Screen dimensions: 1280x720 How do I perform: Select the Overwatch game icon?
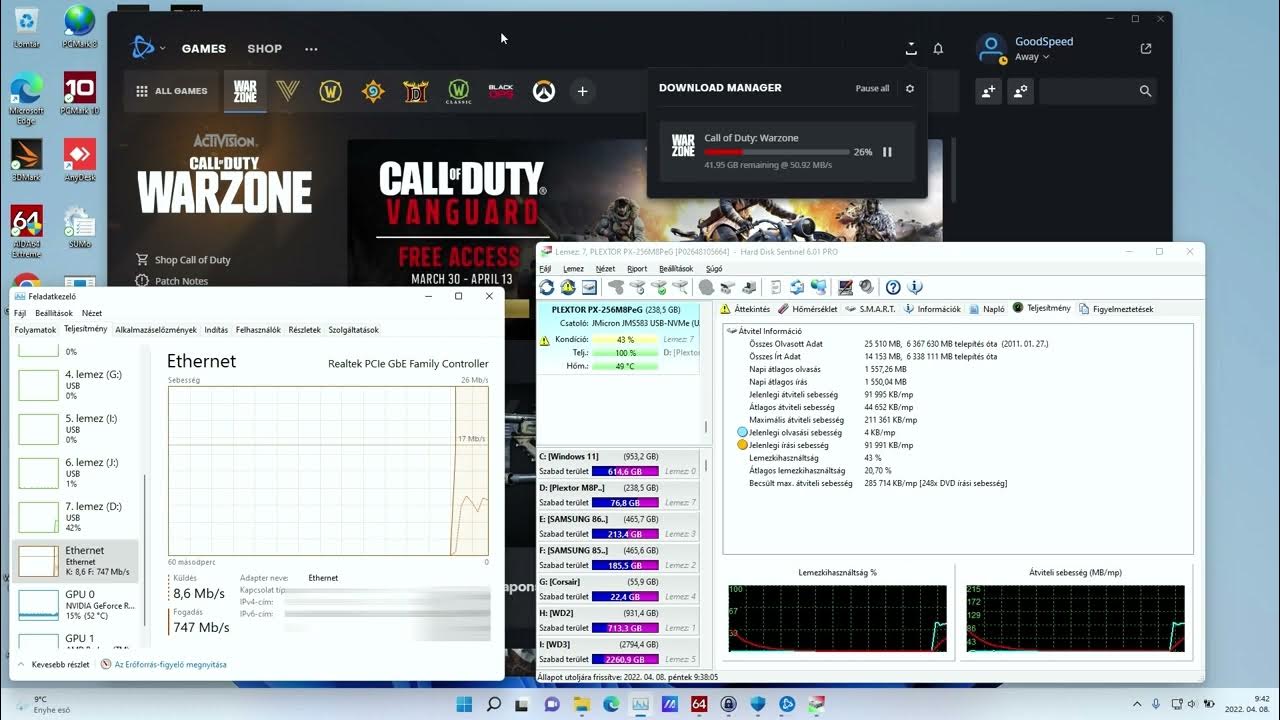click(543, 91)
